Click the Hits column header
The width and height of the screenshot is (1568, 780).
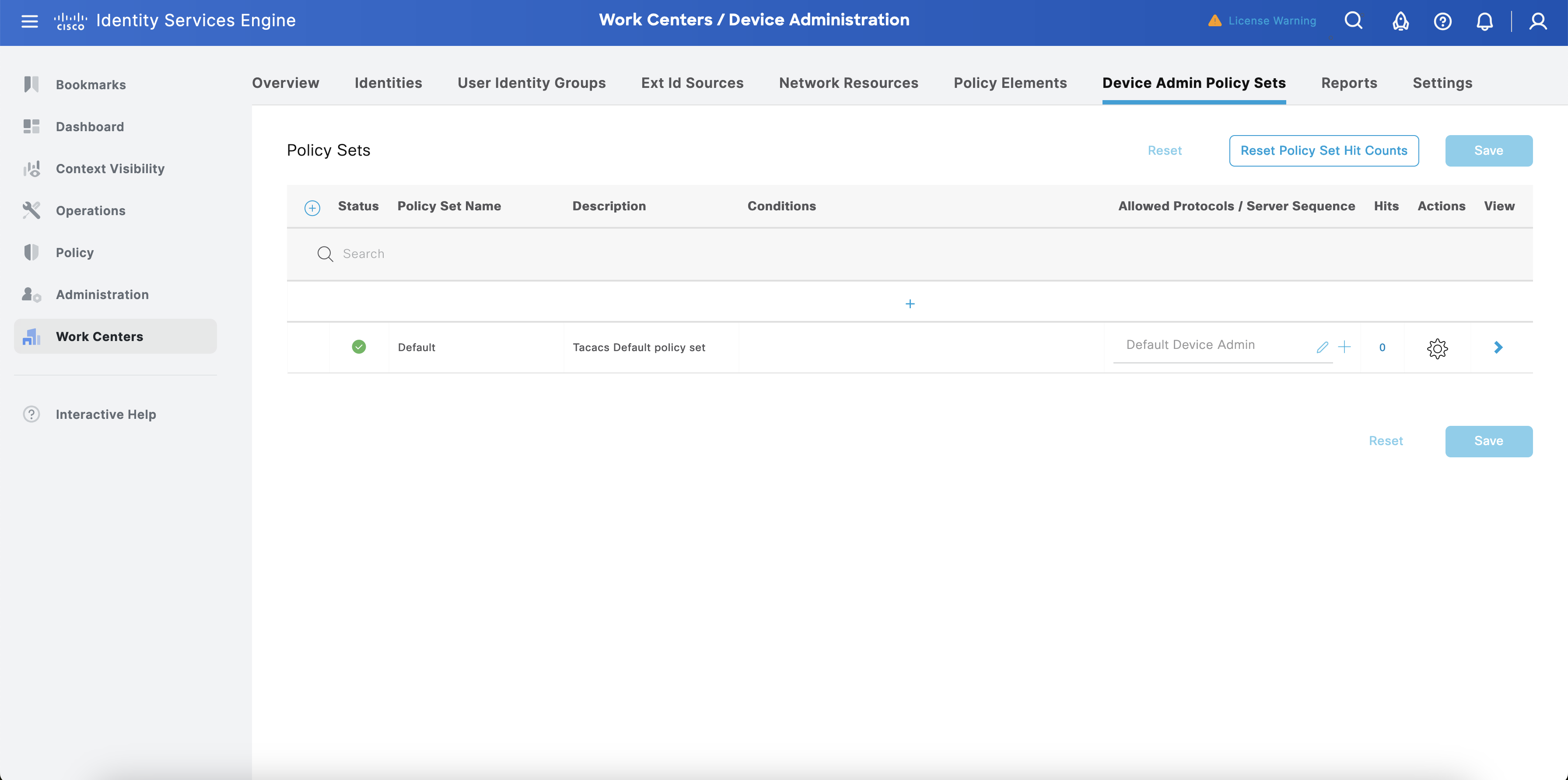[x=1386, y=206]
